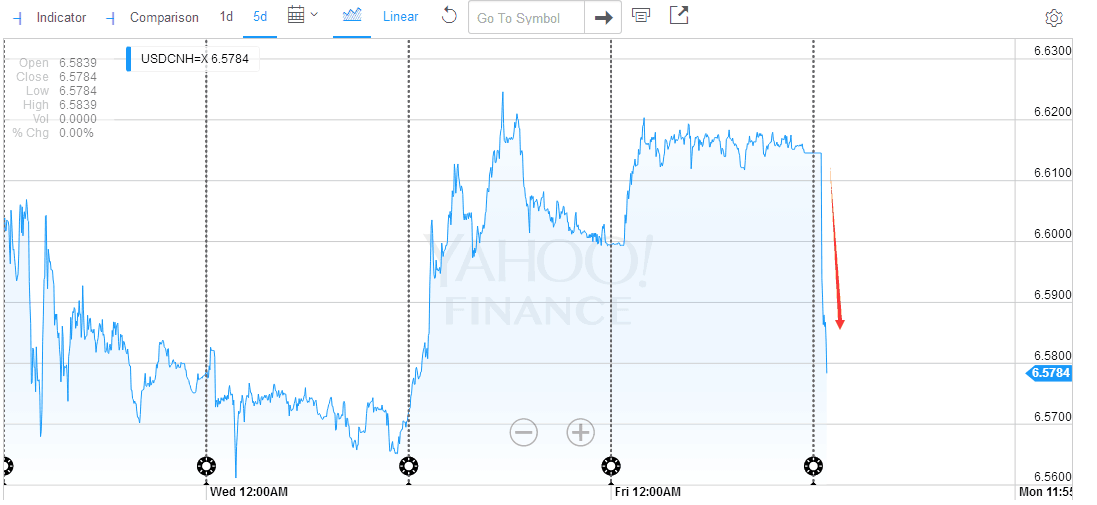Screen dimensions: 1097x505
Task: Toggle the Linear scale option
Action: [401, 17]
